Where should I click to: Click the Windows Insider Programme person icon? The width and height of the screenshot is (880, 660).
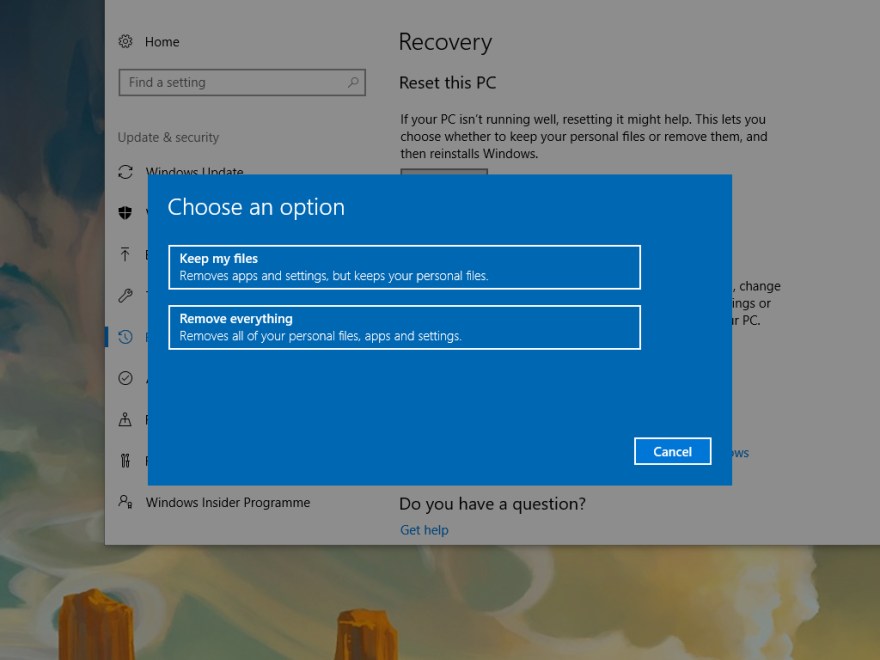[125, 502]
